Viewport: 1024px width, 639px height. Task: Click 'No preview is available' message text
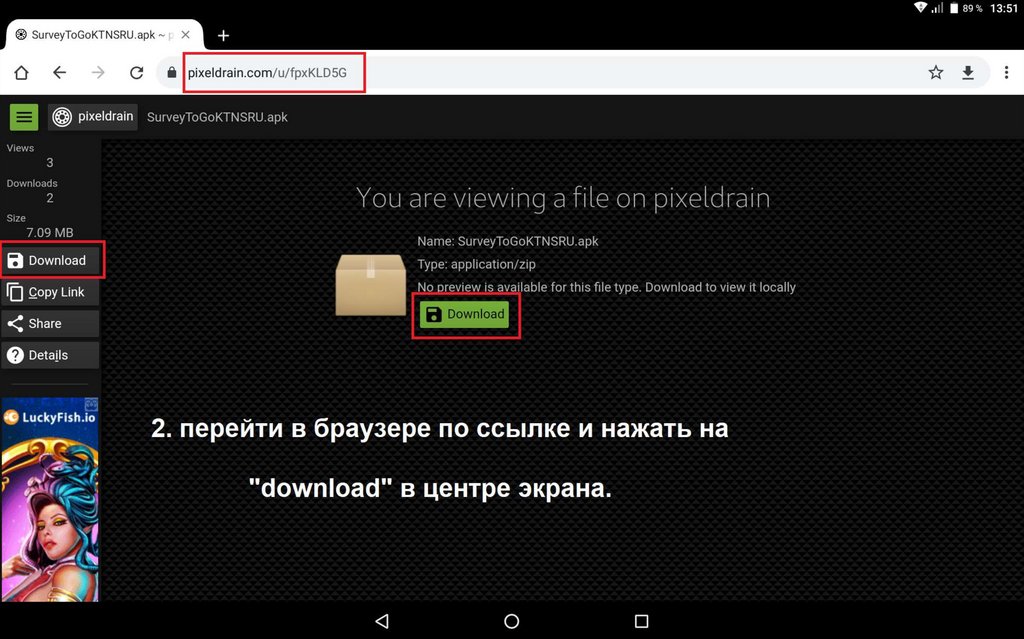(606, 287)
